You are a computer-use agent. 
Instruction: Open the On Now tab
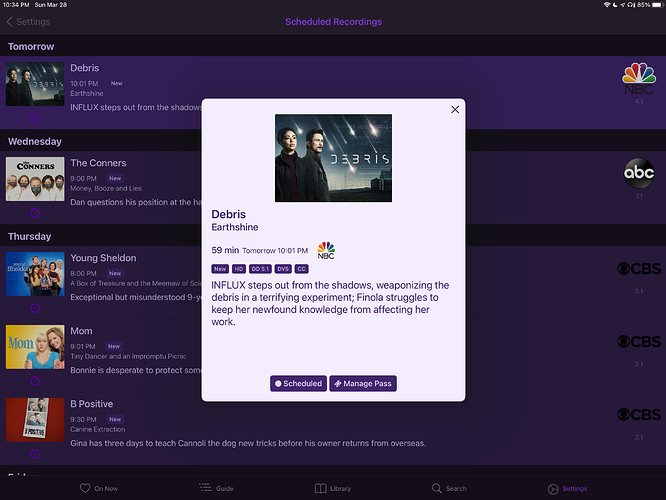pyautogui.click(x=100, y=488)
